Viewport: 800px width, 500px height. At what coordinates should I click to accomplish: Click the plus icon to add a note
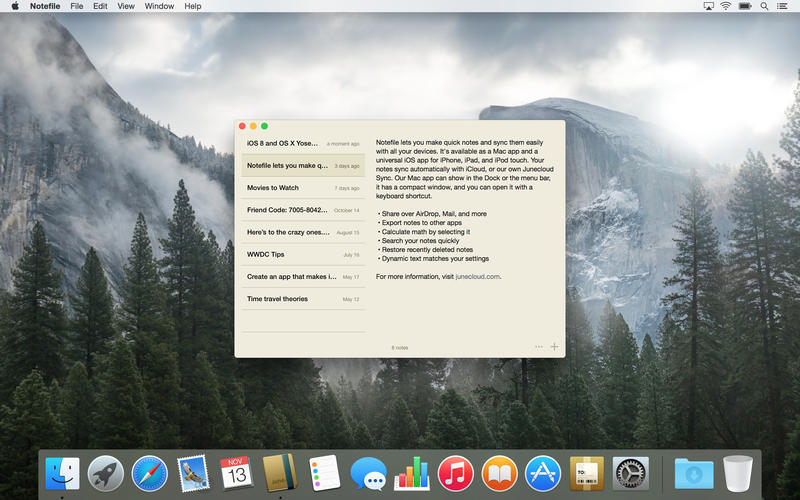tap(555, 347)
